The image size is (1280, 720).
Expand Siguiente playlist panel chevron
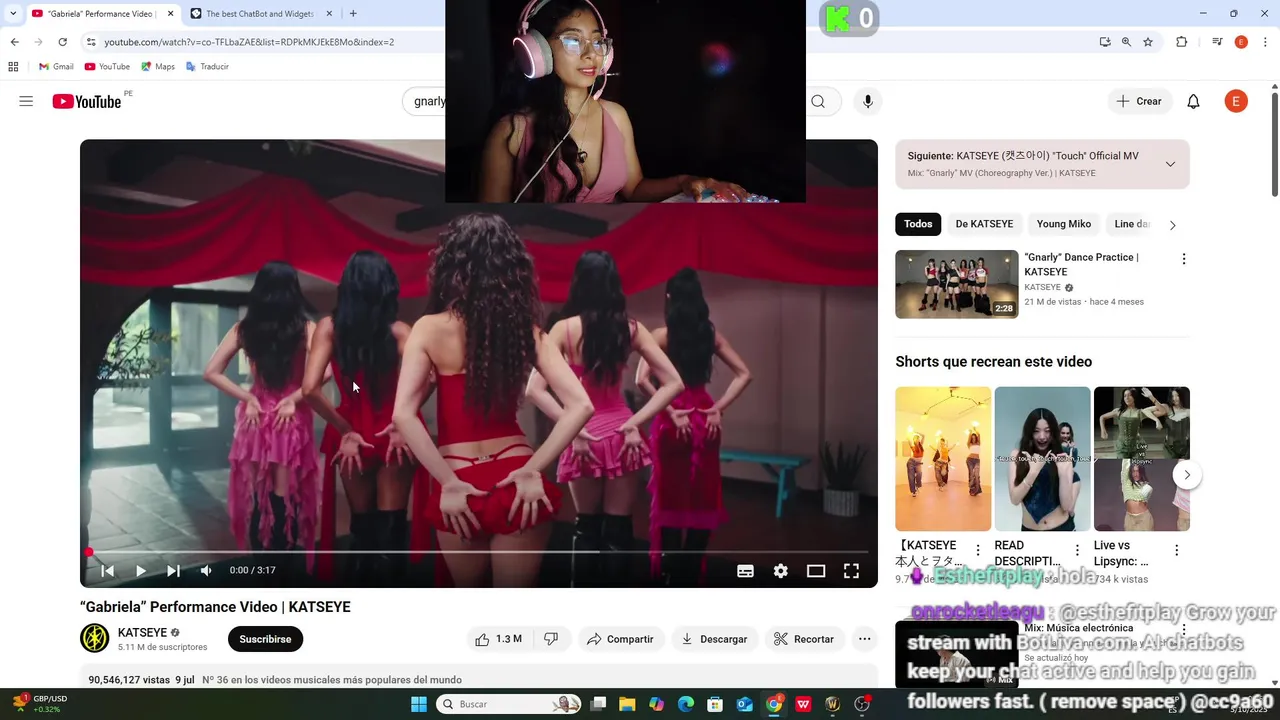point(1170,164)
